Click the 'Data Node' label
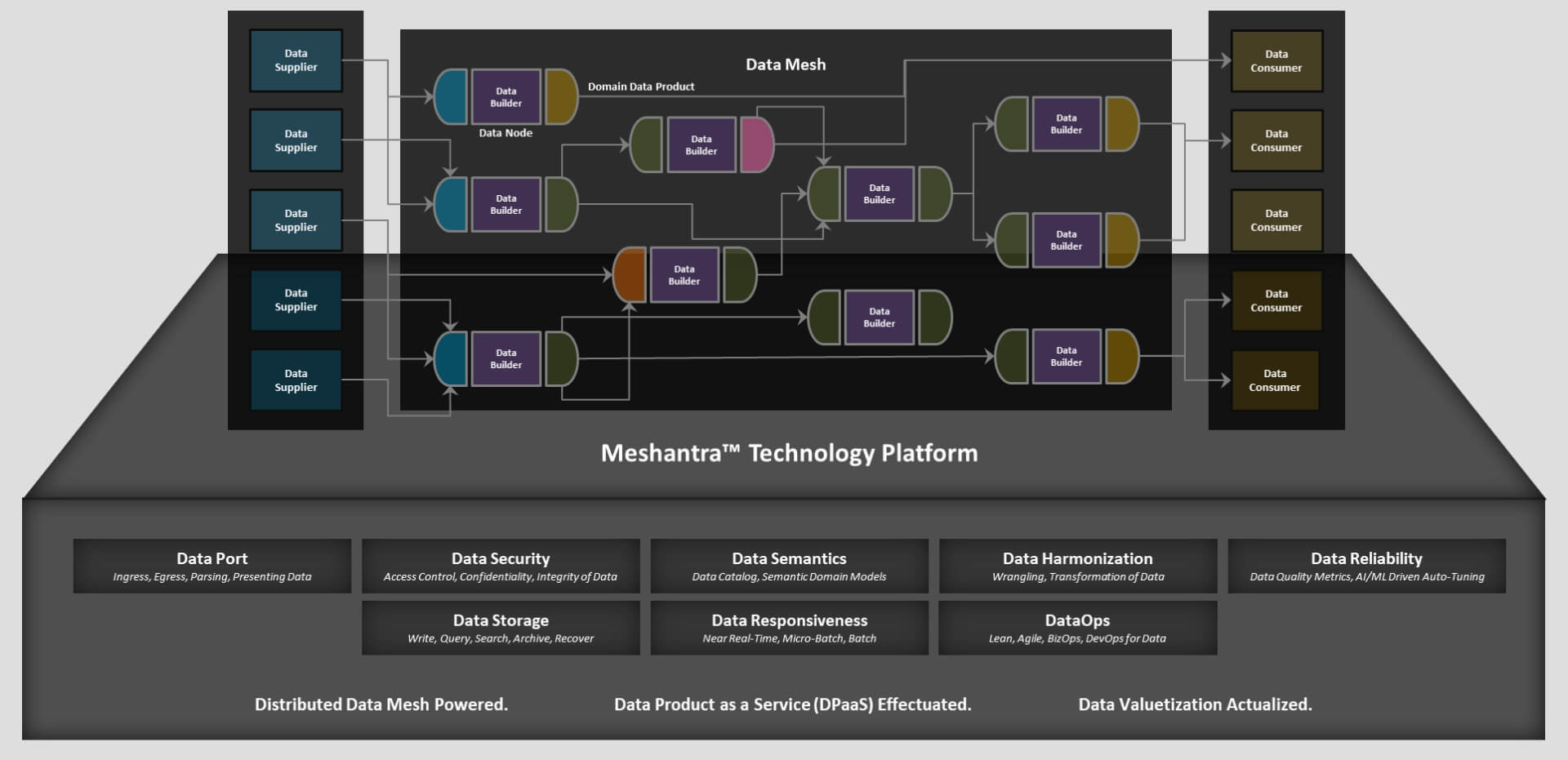The width and height of the screenshot is (1568, 760). coord(506,133)
